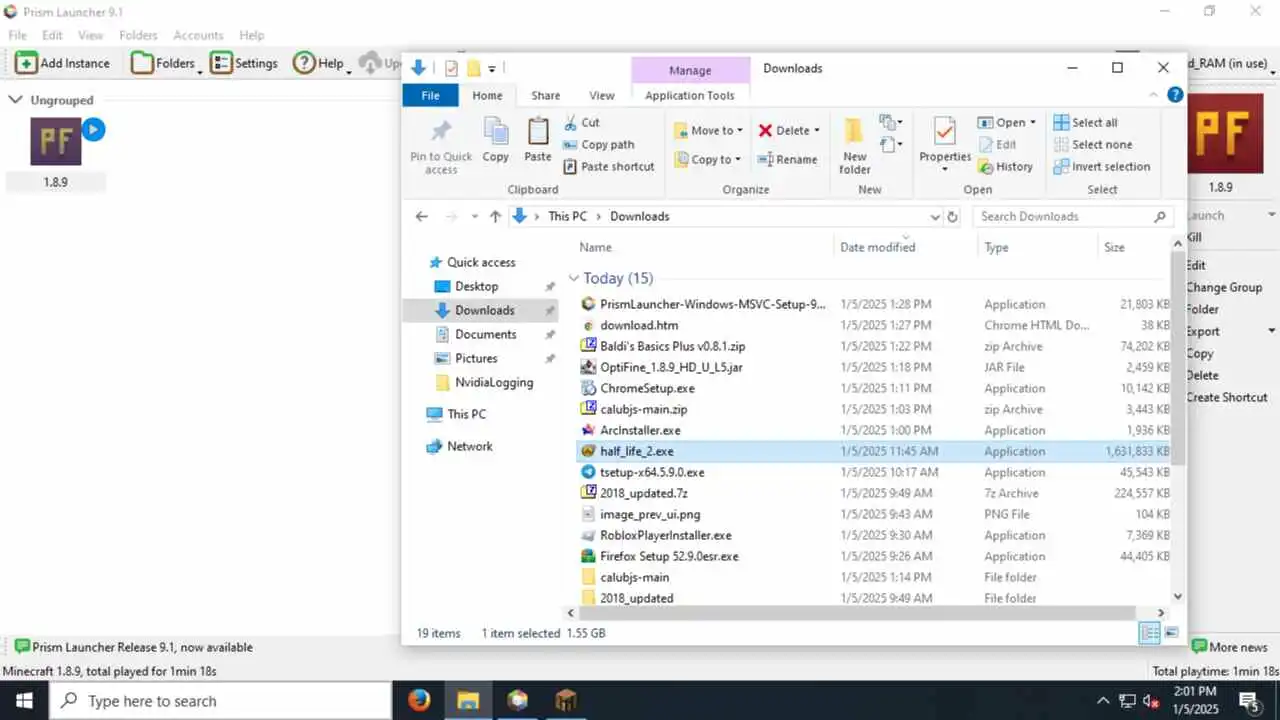Open Settings in Prism Launcher toolbar
The image size is (1280, 720).
click(244, 63)
